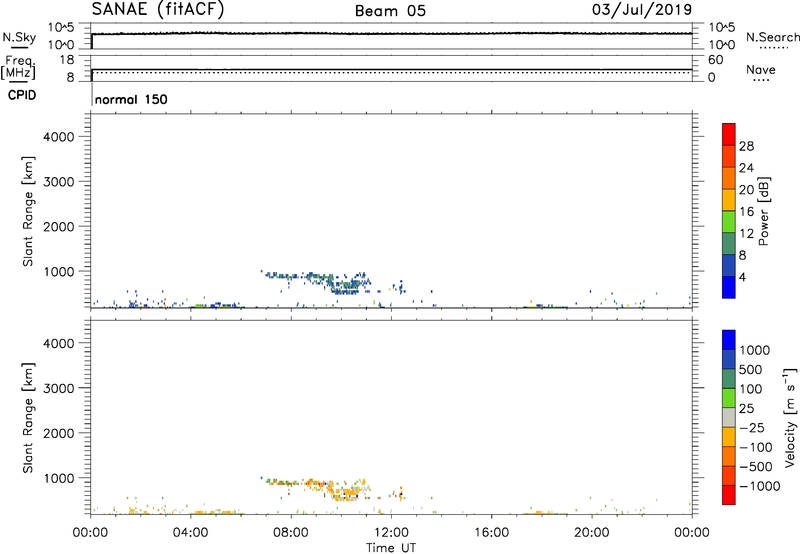800x554 pixels.
Task: Click the 10^5 tick left of noise panel
Action: (61, 27)
